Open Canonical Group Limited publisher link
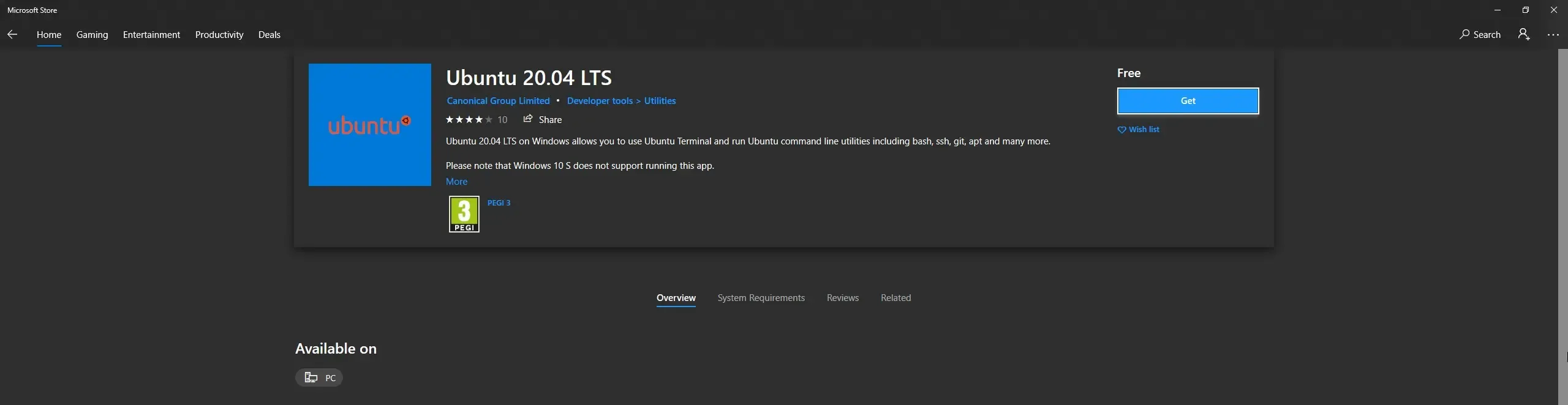This screenshot has width=1568, height=405. pos(499,101)
